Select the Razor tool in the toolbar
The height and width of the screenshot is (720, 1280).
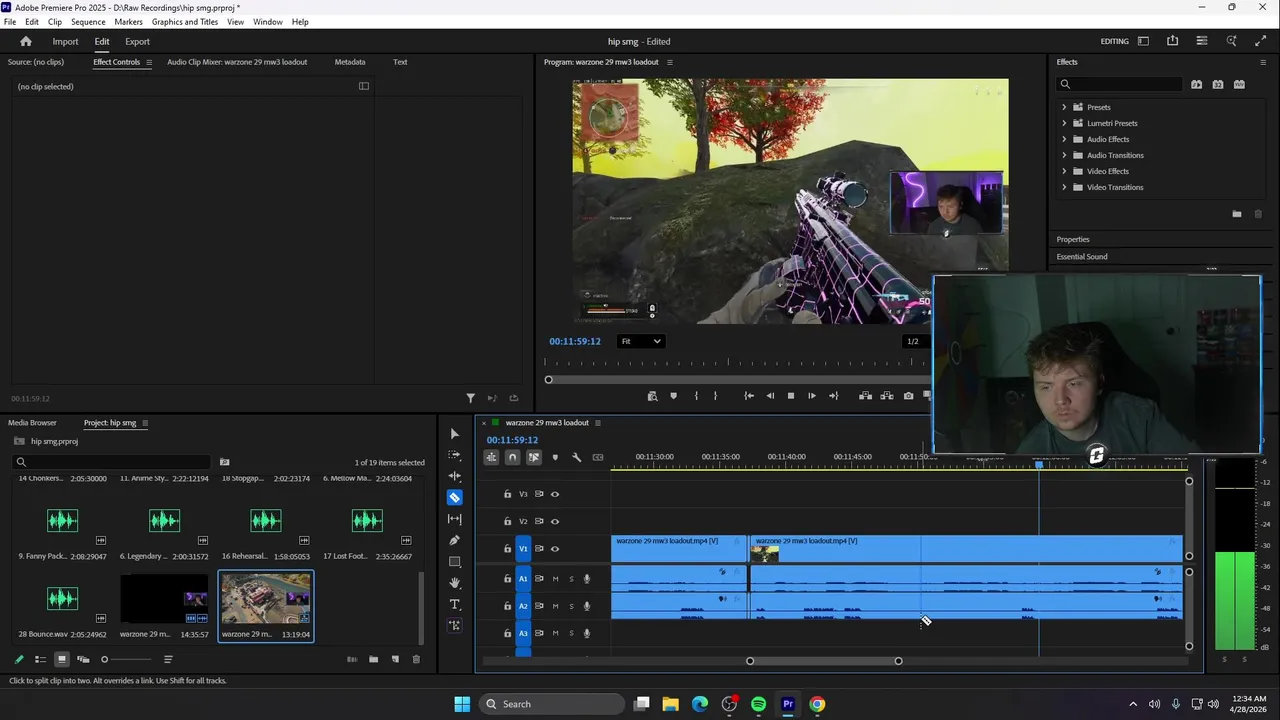click(x=455, y=498)
